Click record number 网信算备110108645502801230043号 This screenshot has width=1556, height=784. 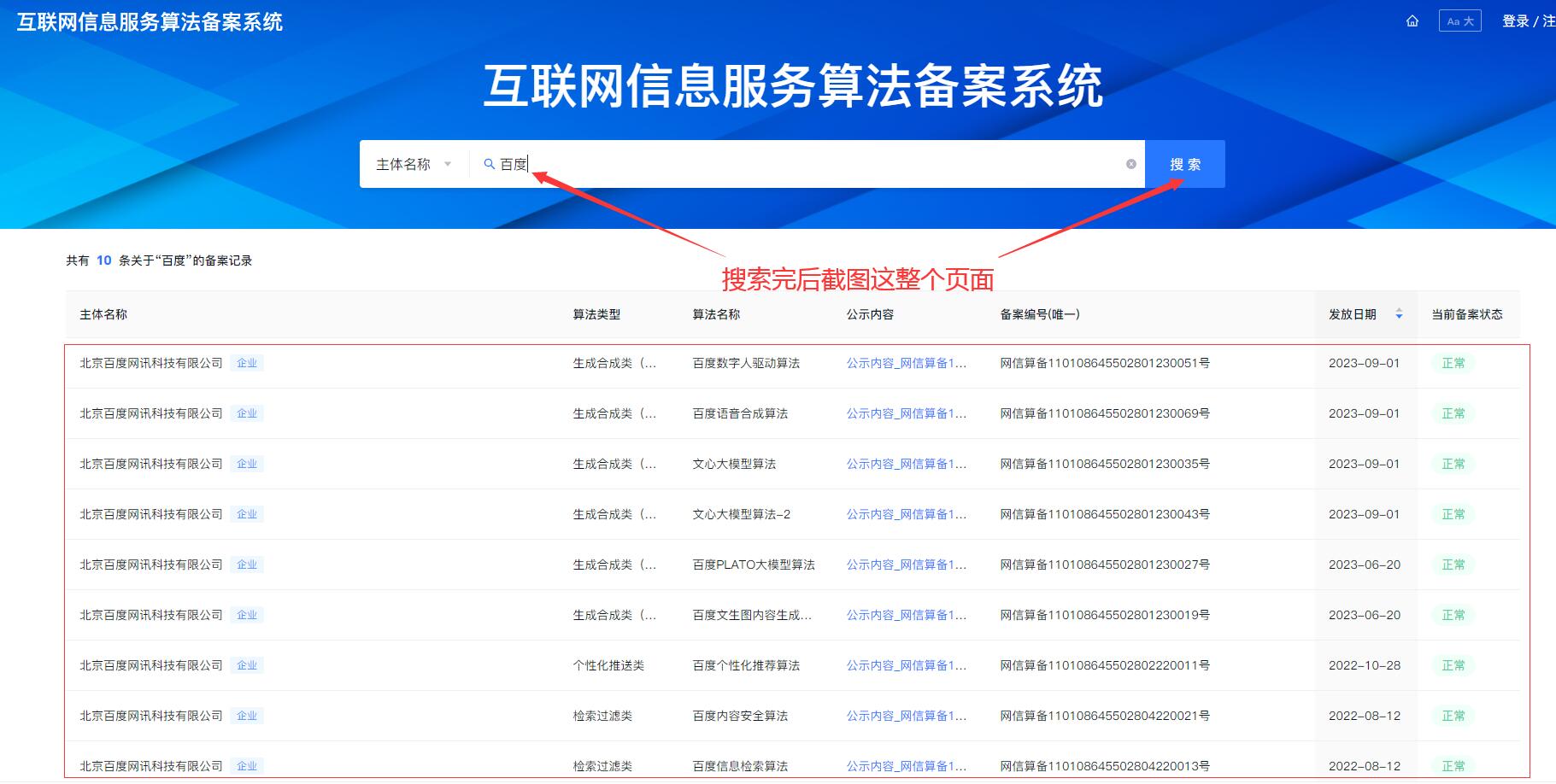click(1105, 514)
